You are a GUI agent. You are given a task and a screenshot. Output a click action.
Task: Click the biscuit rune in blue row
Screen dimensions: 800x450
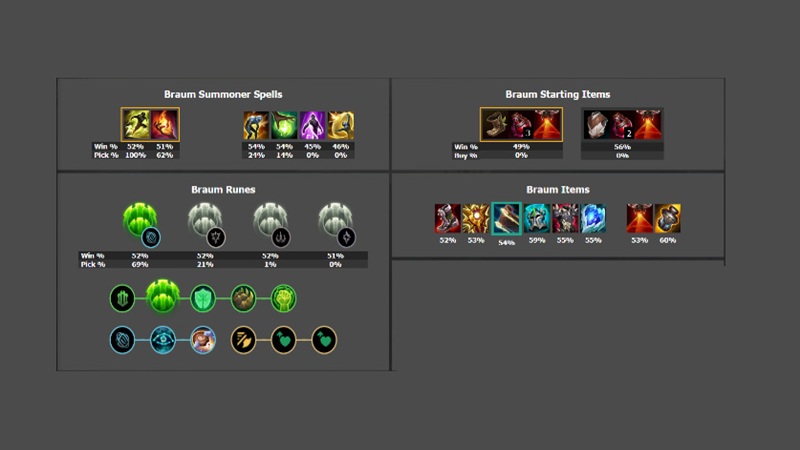tap(203, 340)
